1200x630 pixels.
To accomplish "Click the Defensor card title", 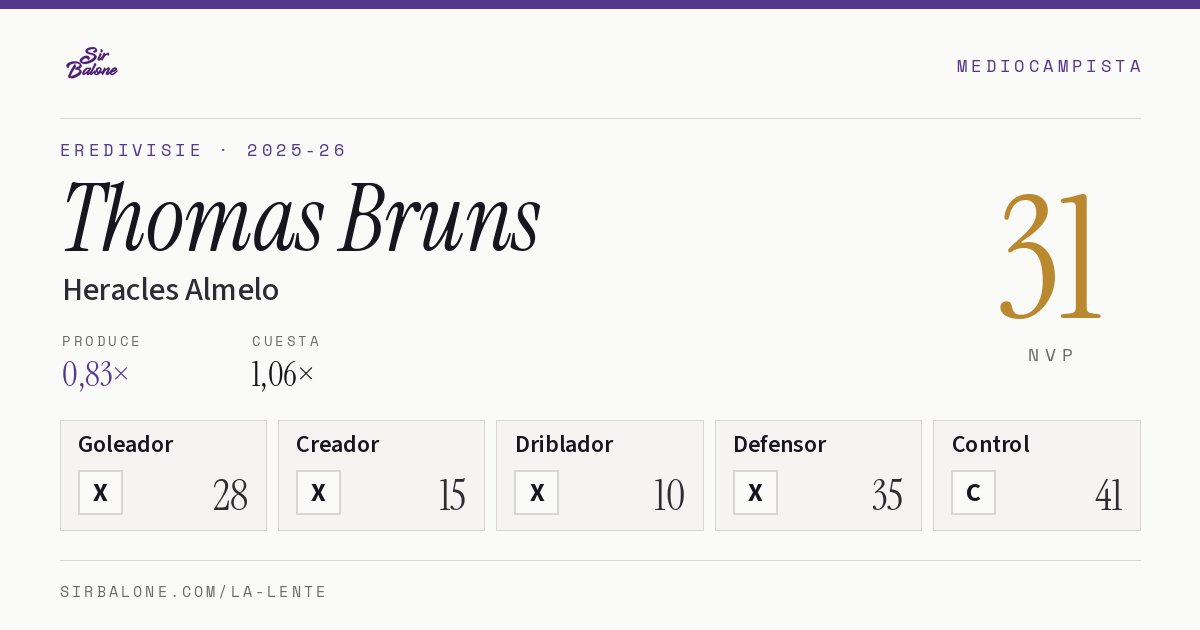I will pos(780,444).
